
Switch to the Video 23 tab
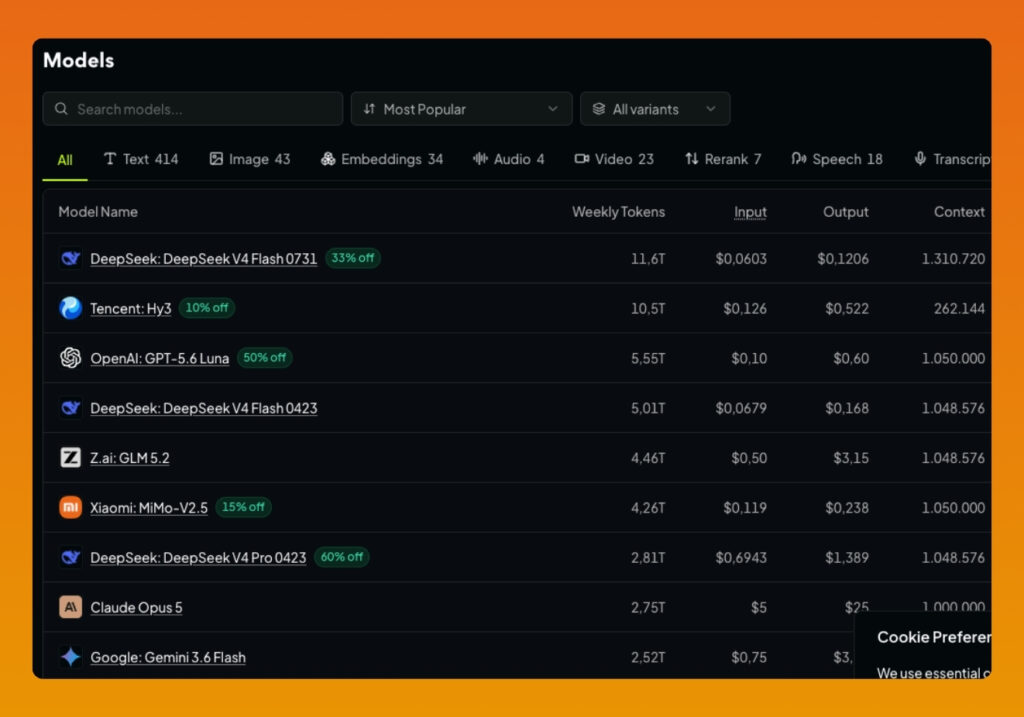click(614, 159)
